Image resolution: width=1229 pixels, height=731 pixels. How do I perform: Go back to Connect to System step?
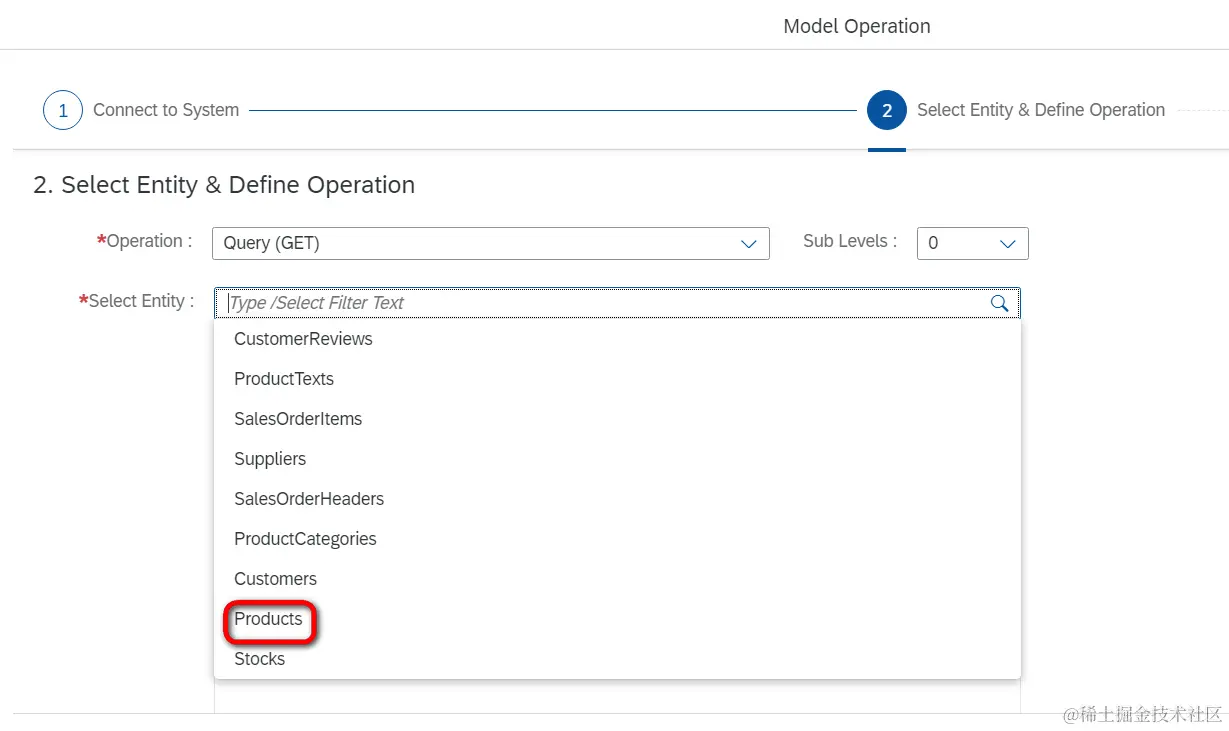tap(166, 110)
